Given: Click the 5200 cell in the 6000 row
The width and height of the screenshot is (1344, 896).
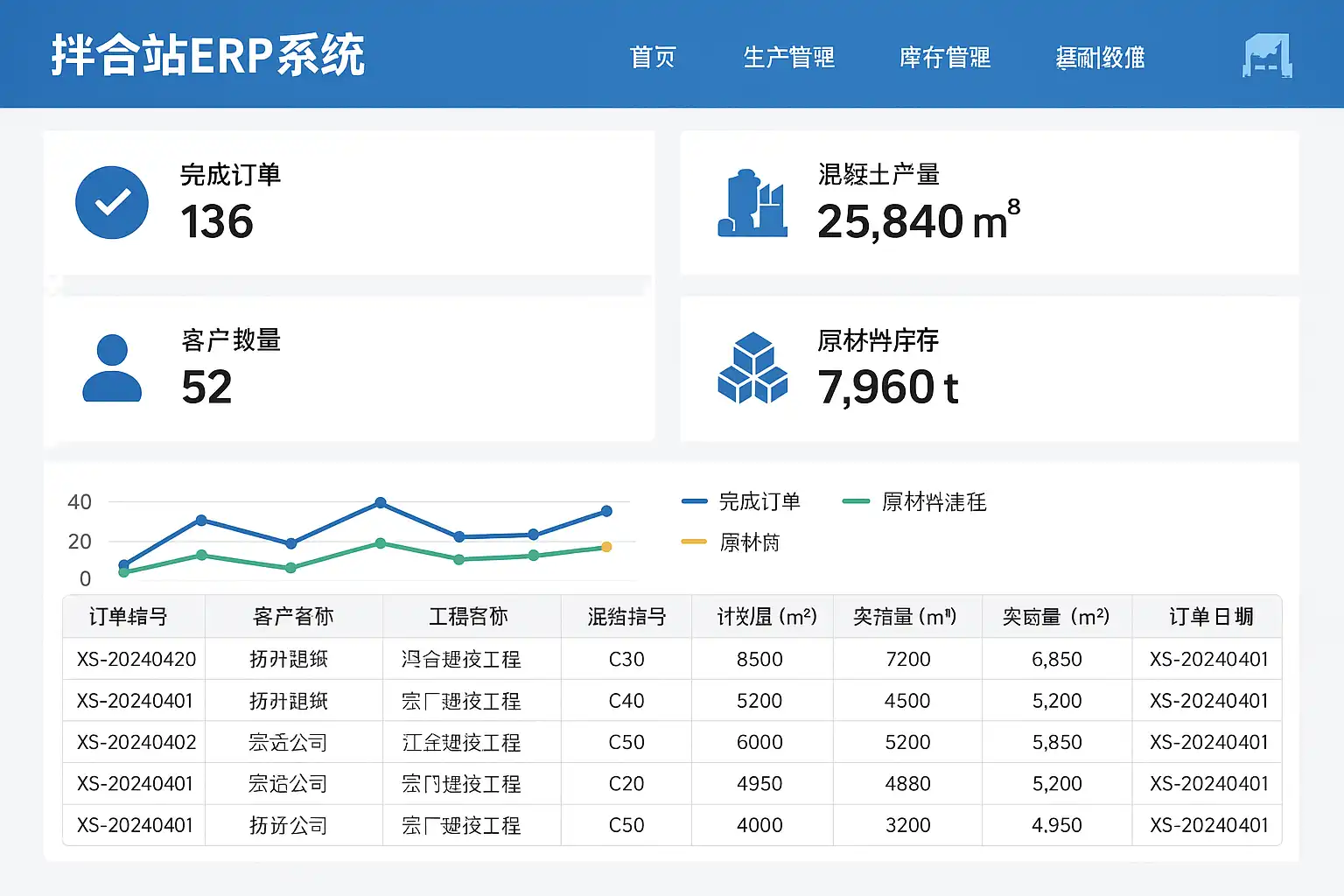Looking at the screenshot, I should point(907,742).
